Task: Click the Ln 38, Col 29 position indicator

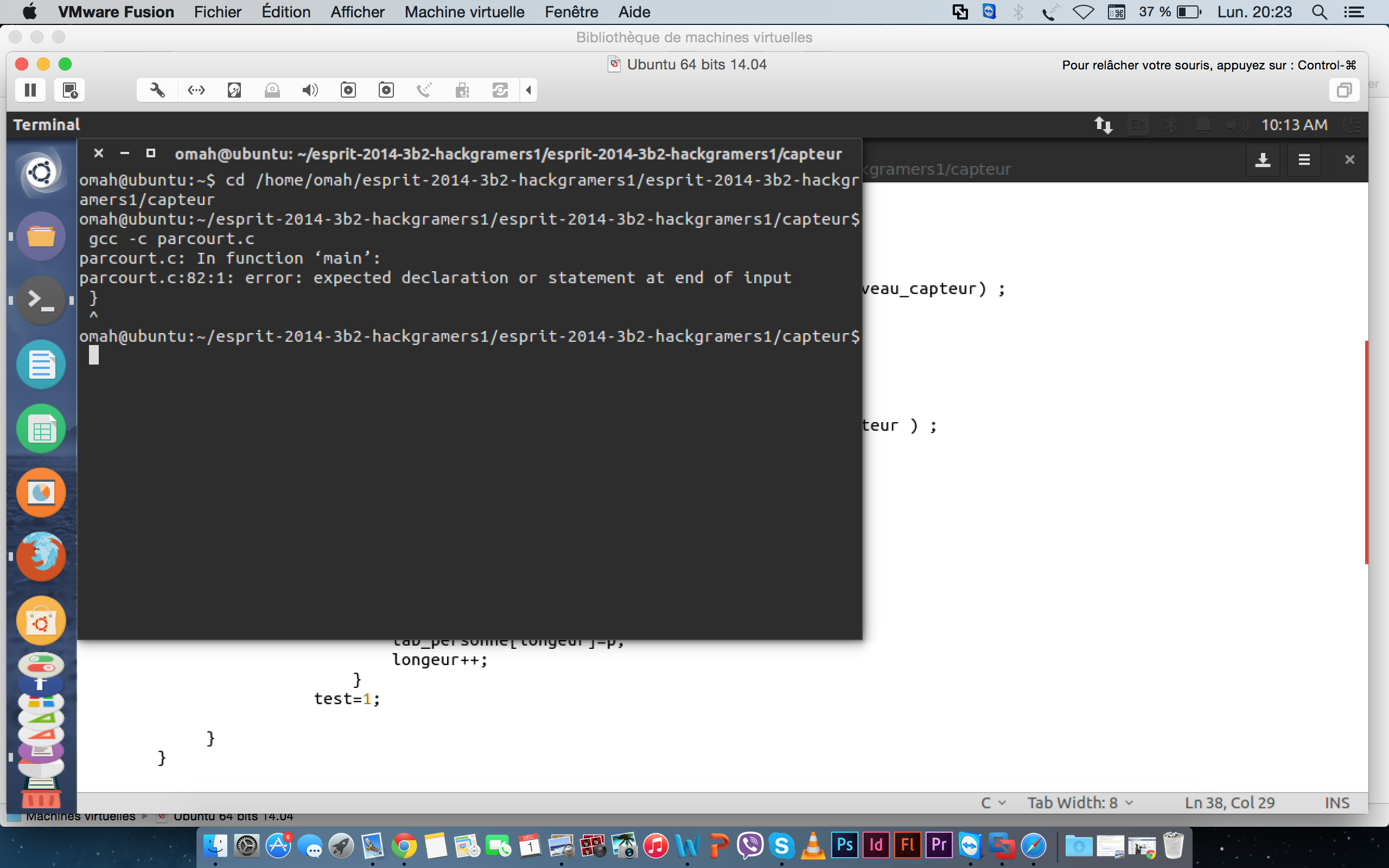Action: (x=1229, y=802)
